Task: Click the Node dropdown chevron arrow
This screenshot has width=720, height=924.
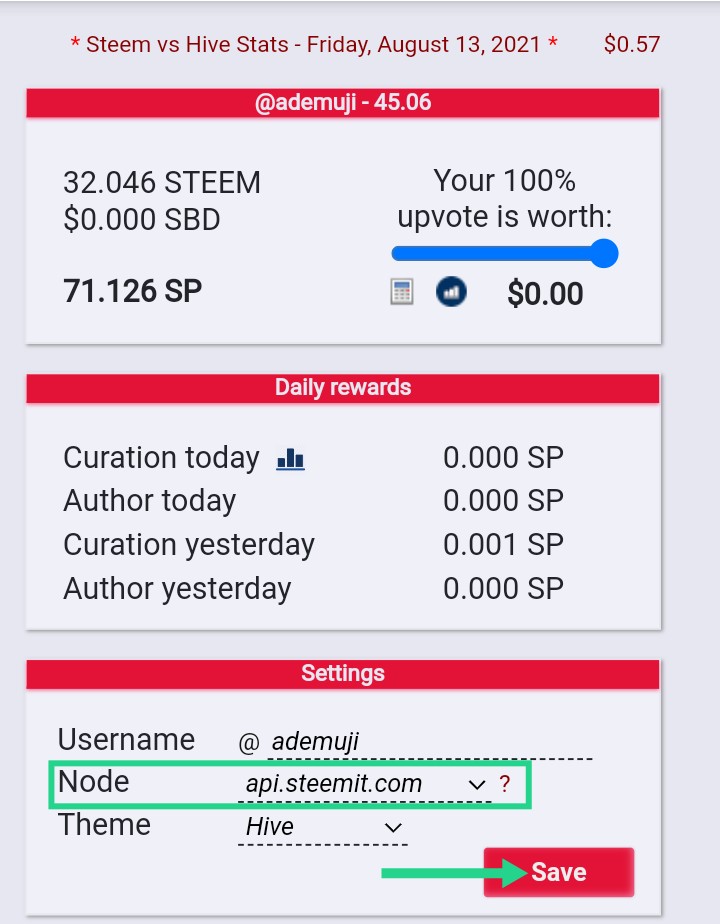Action: 476,785
